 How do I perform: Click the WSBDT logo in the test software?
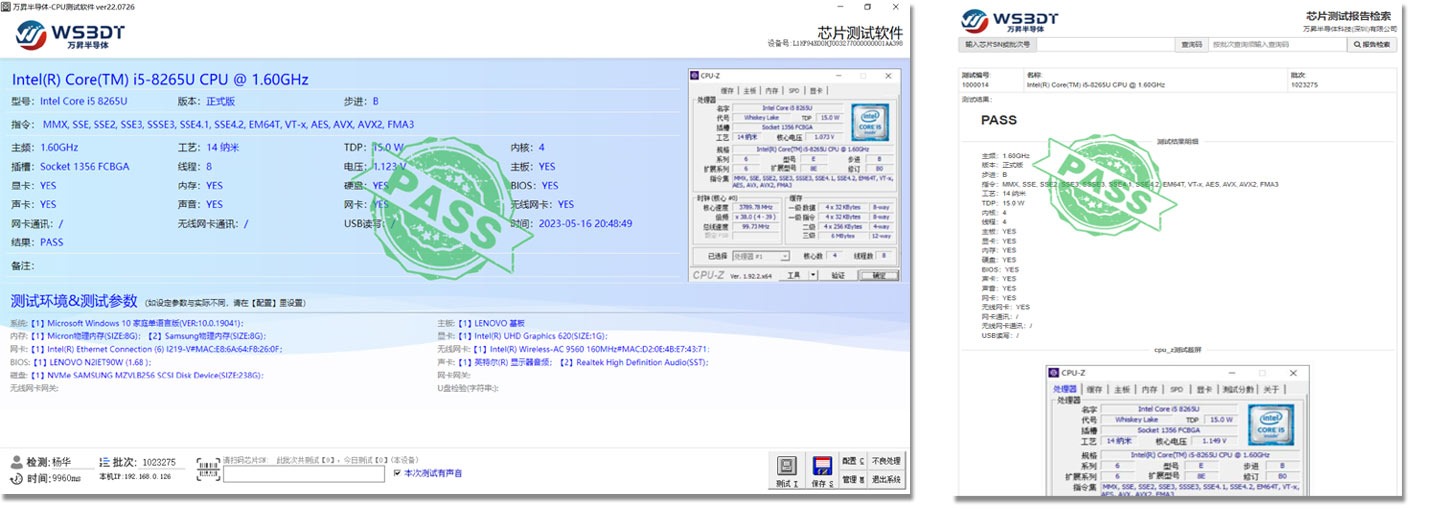68,35
